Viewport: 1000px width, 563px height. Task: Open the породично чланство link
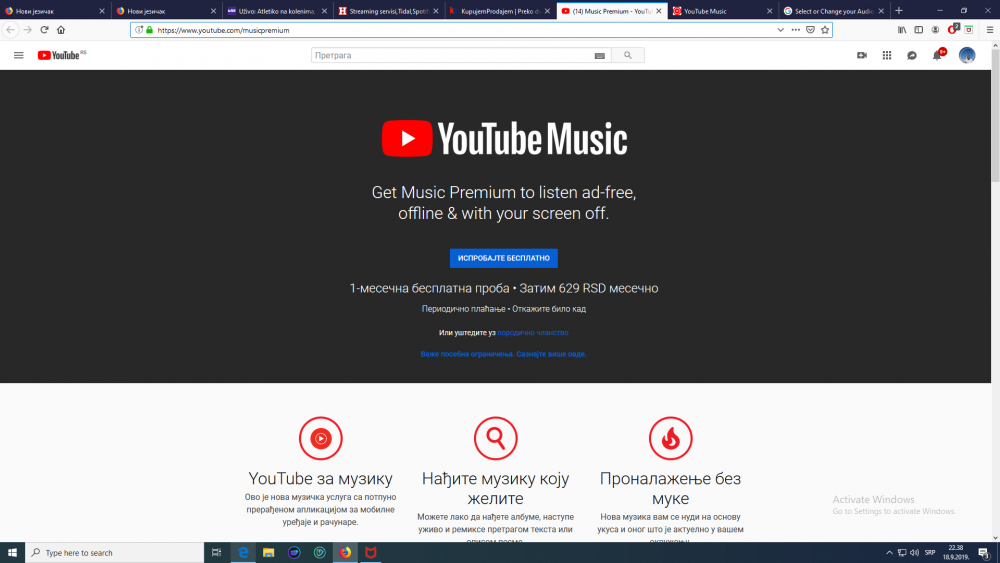click(x=533, y=333)
